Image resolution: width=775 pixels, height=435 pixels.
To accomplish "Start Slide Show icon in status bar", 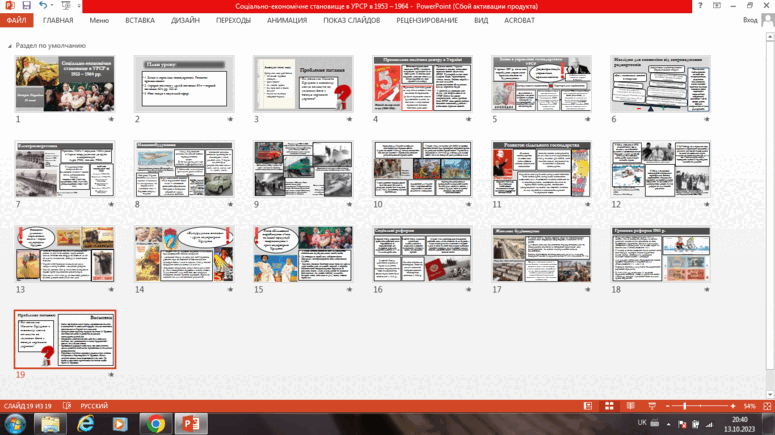I will point(652,406).
